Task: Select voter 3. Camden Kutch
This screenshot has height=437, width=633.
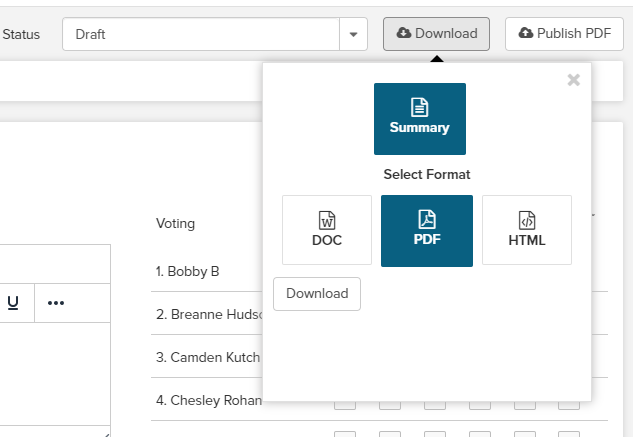Action: pos(208,357)
